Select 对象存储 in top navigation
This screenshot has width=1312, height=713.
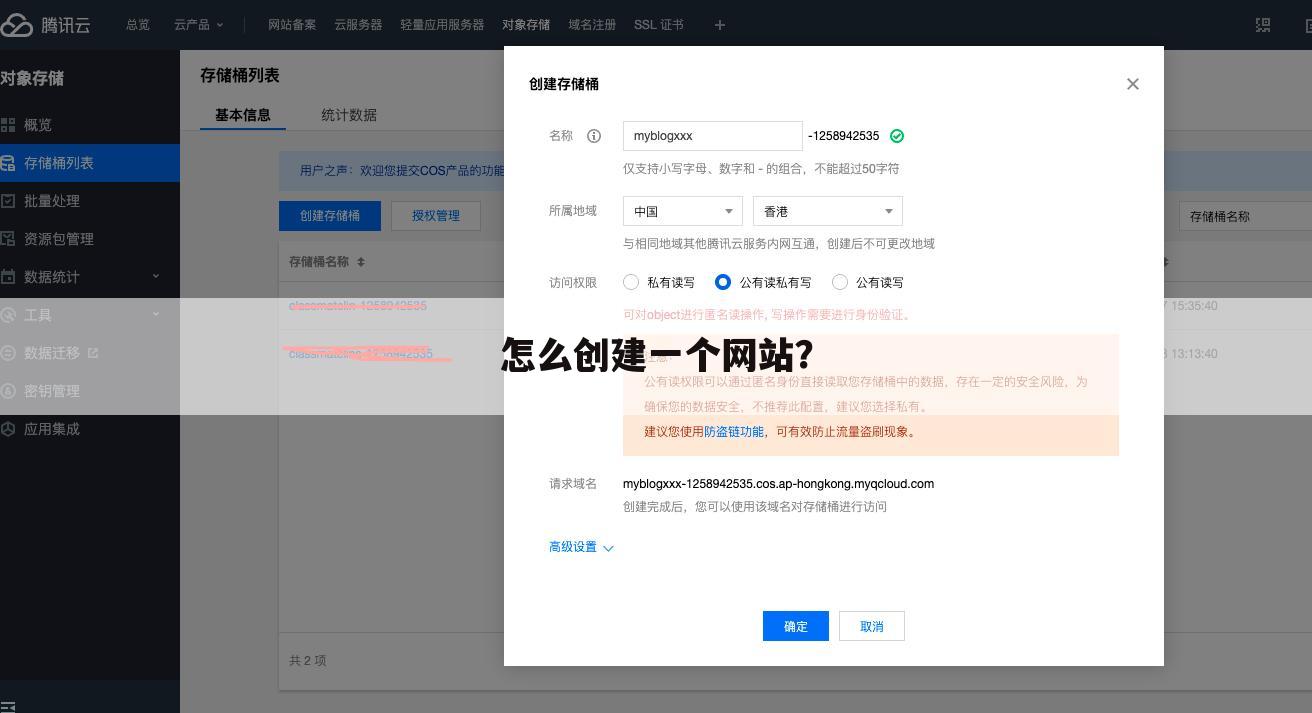pyautogui.click(x=526, y=25)
